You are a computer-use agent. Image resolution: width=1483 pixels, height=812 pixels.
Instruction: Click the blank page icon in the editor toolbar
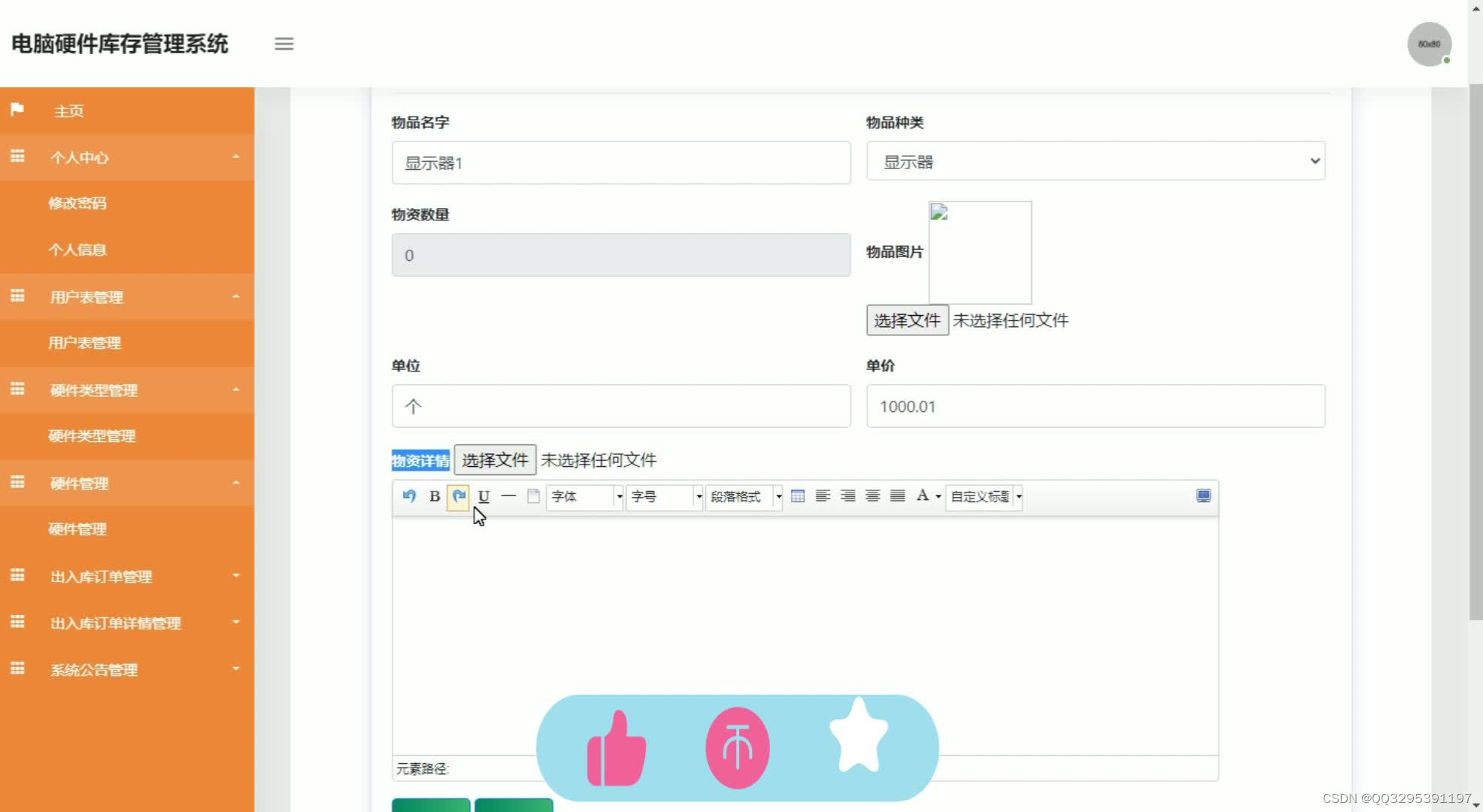(533, 496)
